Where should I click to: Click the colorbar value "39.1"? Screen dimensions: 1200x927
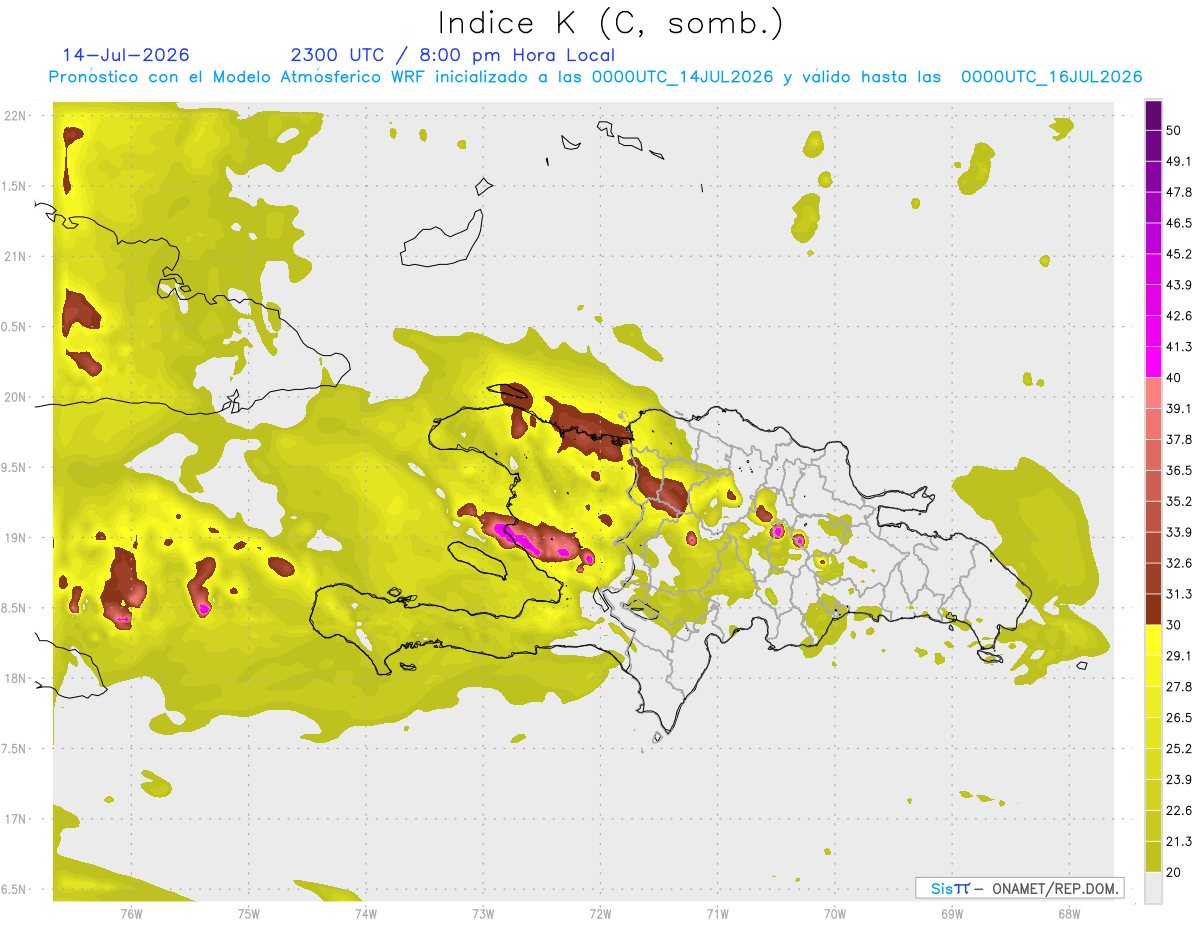(1179, 409)
